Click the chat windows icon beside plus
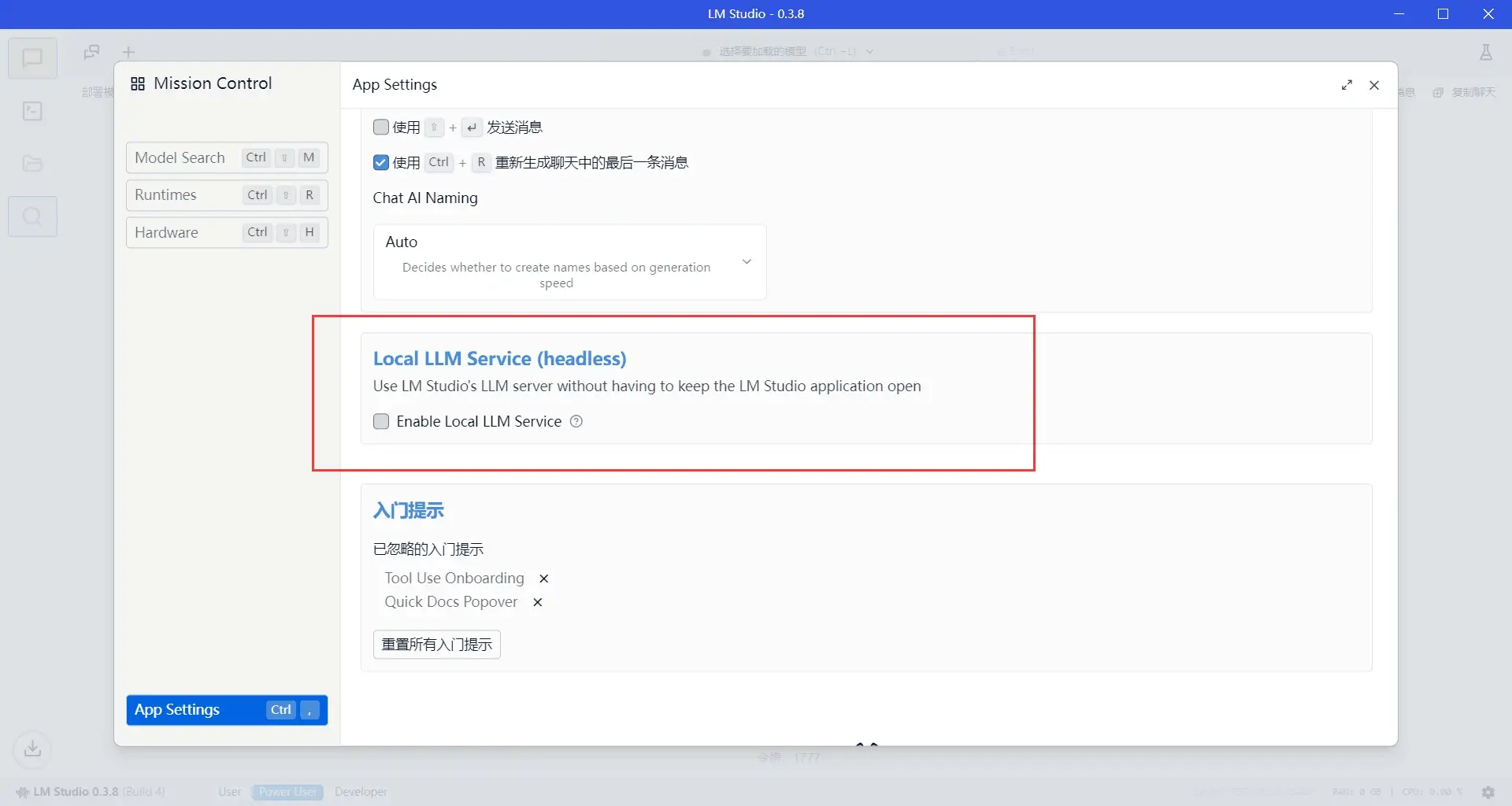 click(92, 52)
